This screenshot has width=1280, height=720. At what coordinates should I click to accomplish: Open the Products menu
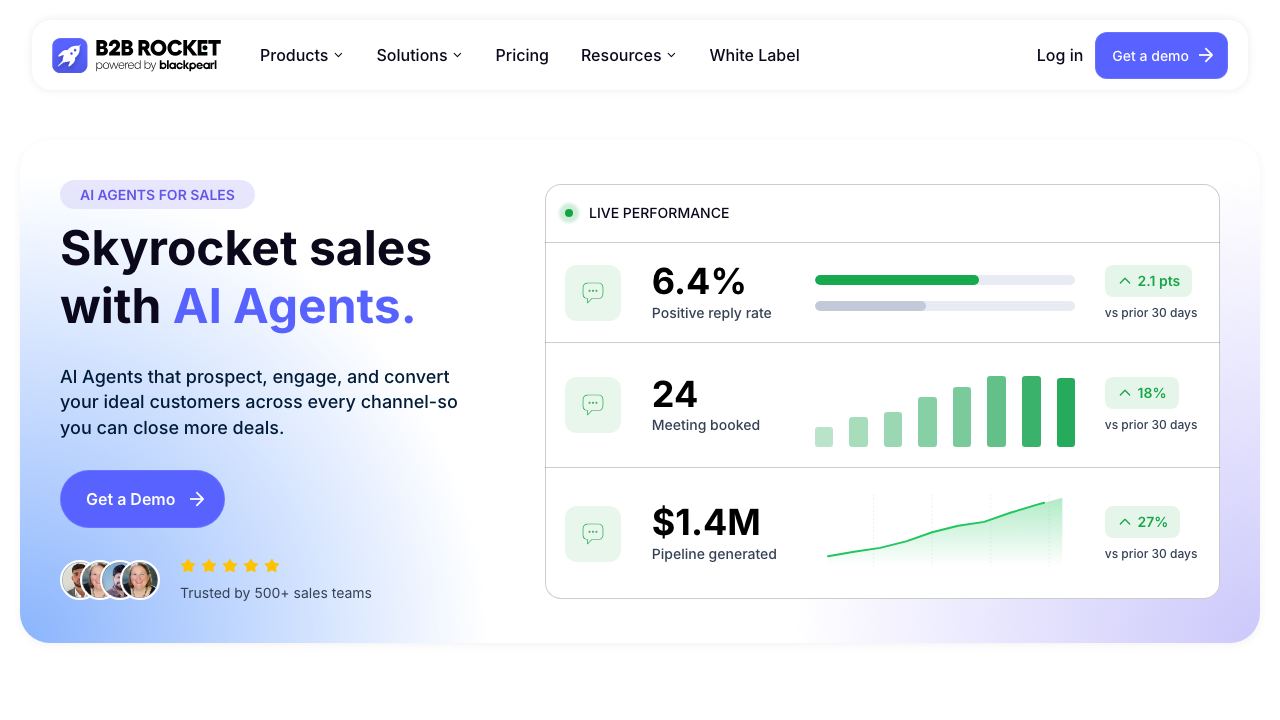[302, 55]
